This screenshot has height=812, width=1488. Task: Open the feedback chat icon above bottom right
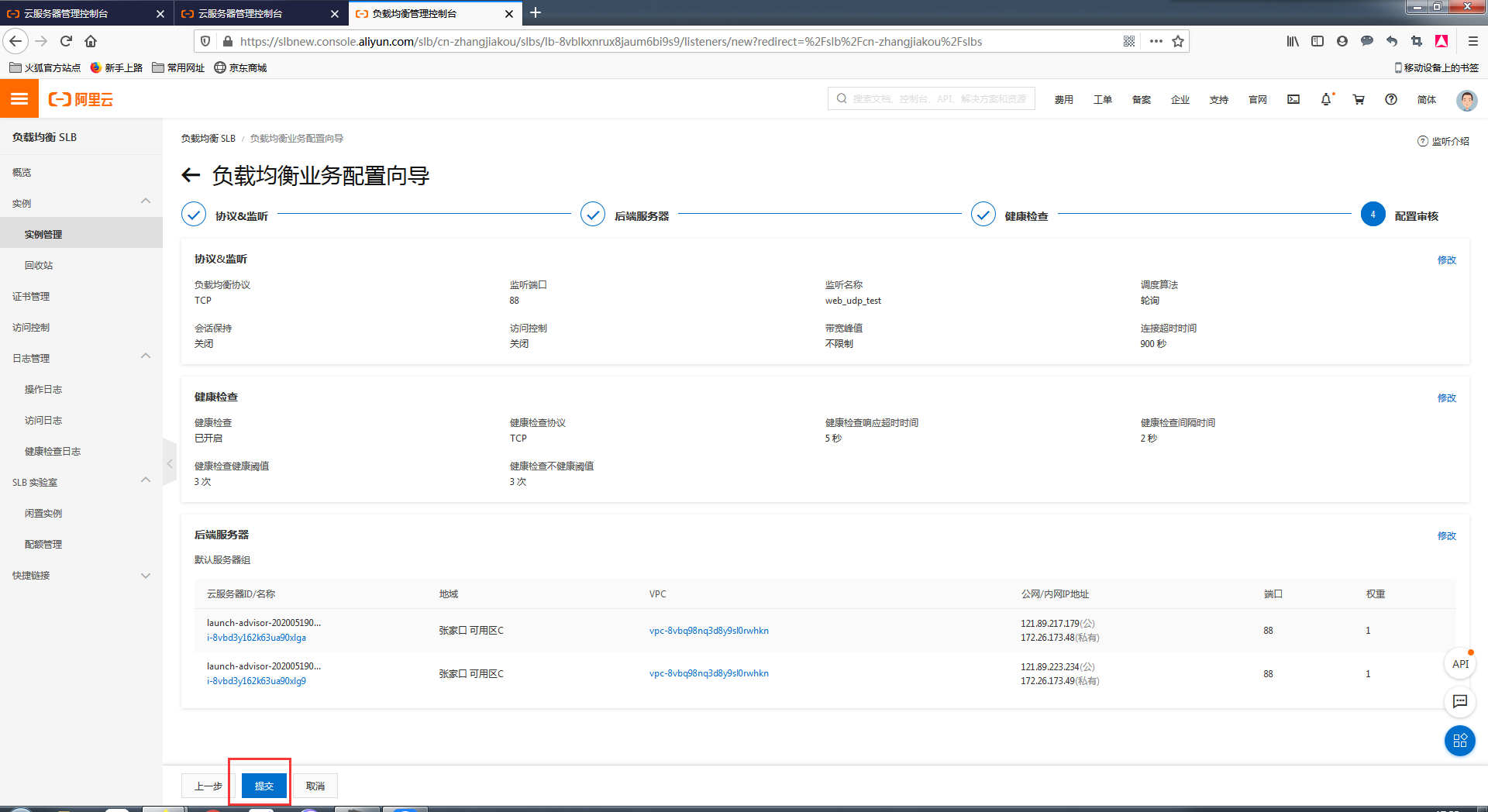1460,702
